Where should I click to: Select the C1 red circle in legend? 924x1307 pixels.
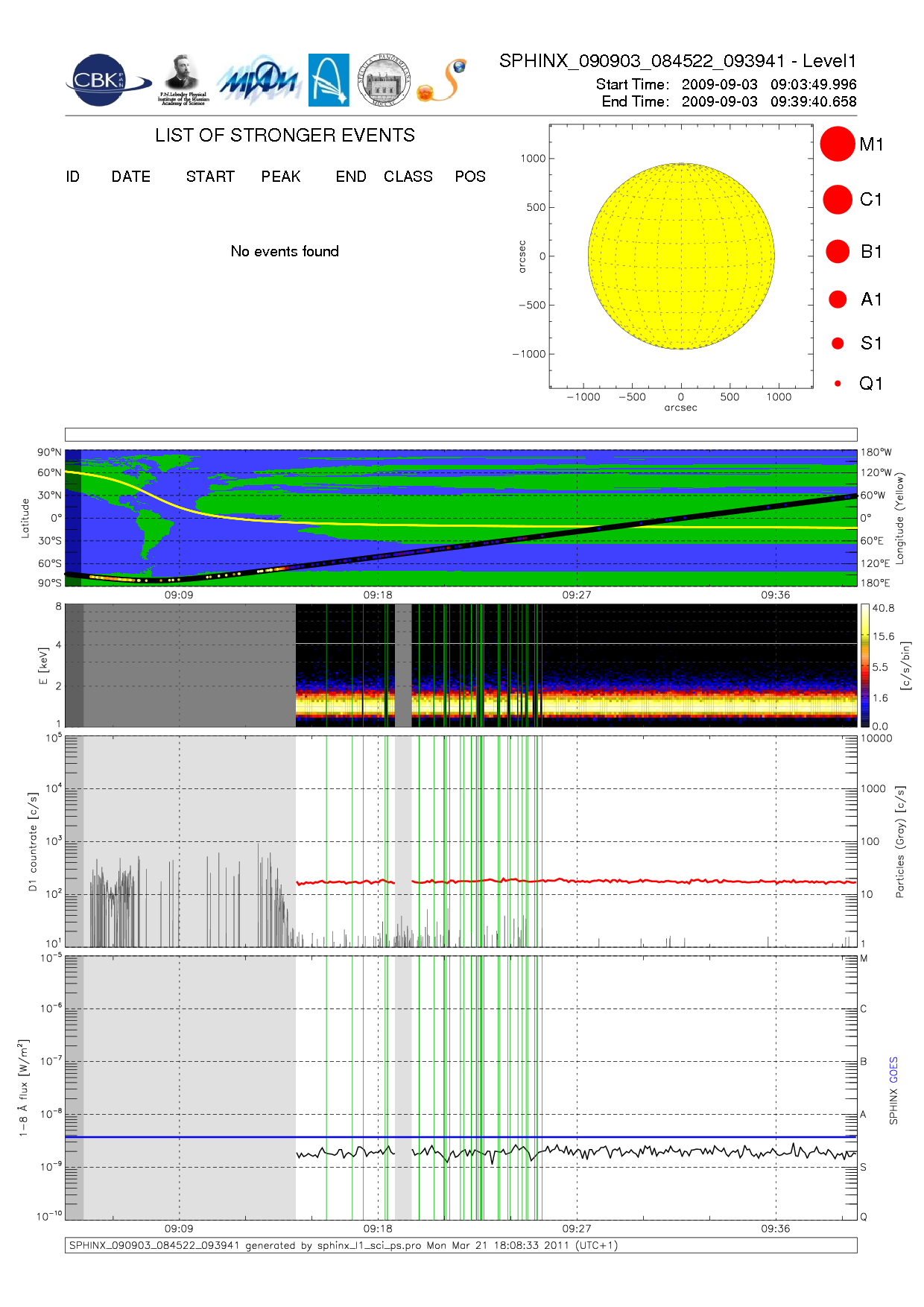(x=837, y=200)
